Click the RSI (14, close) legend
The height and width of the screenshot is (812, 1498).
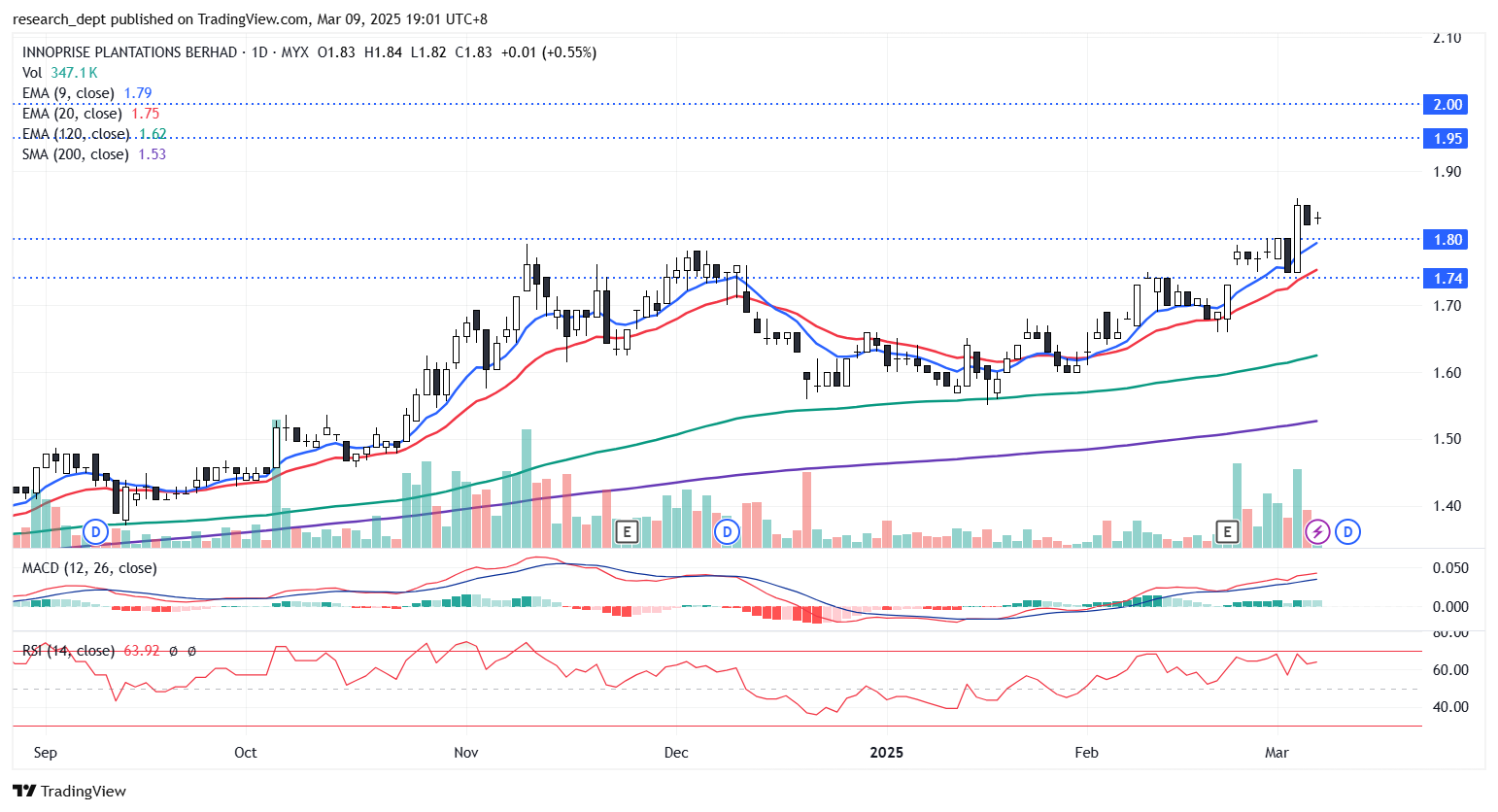(x=68, y=651)
